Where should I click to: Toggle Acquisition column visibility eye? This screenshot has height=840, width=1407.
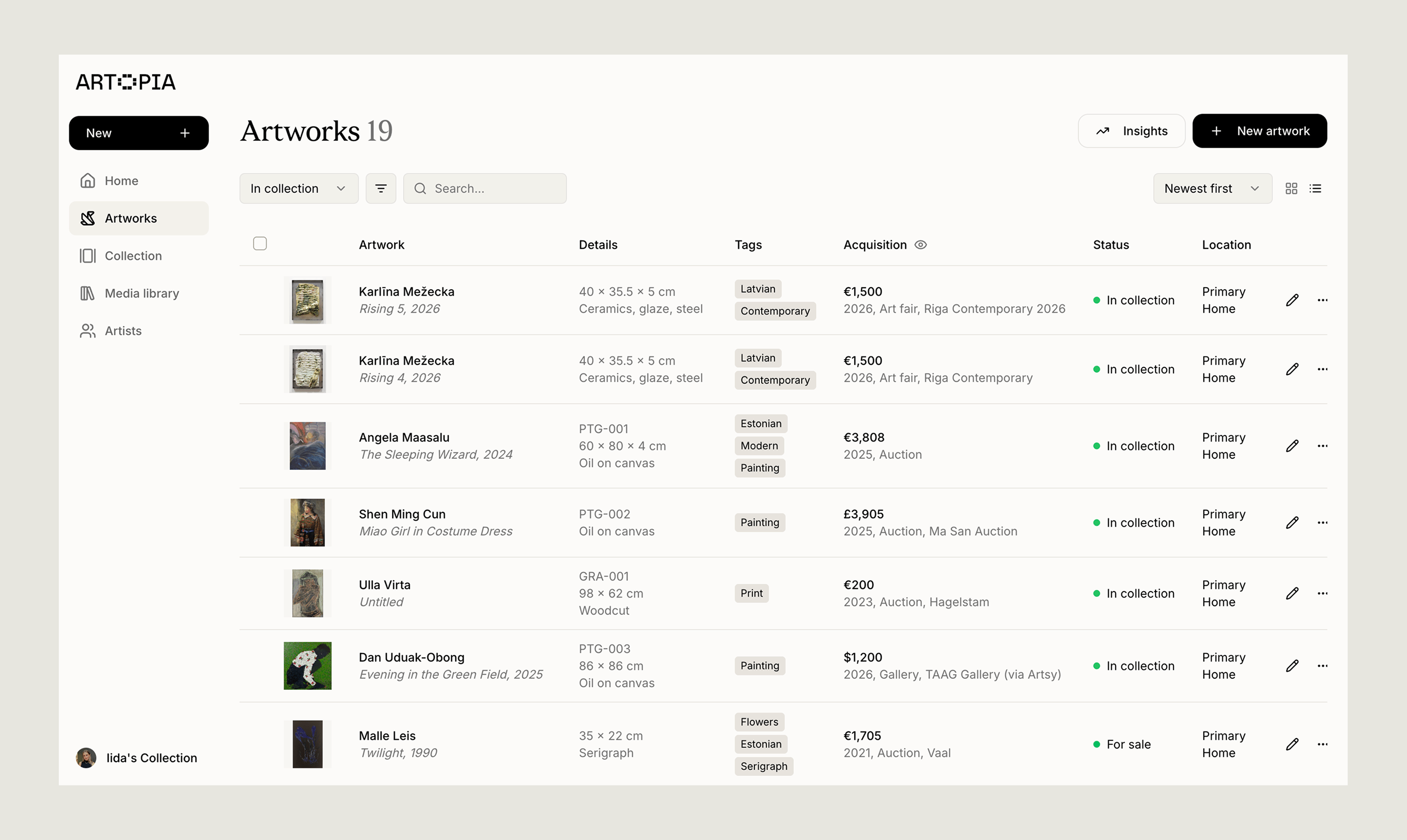[921, 245]
